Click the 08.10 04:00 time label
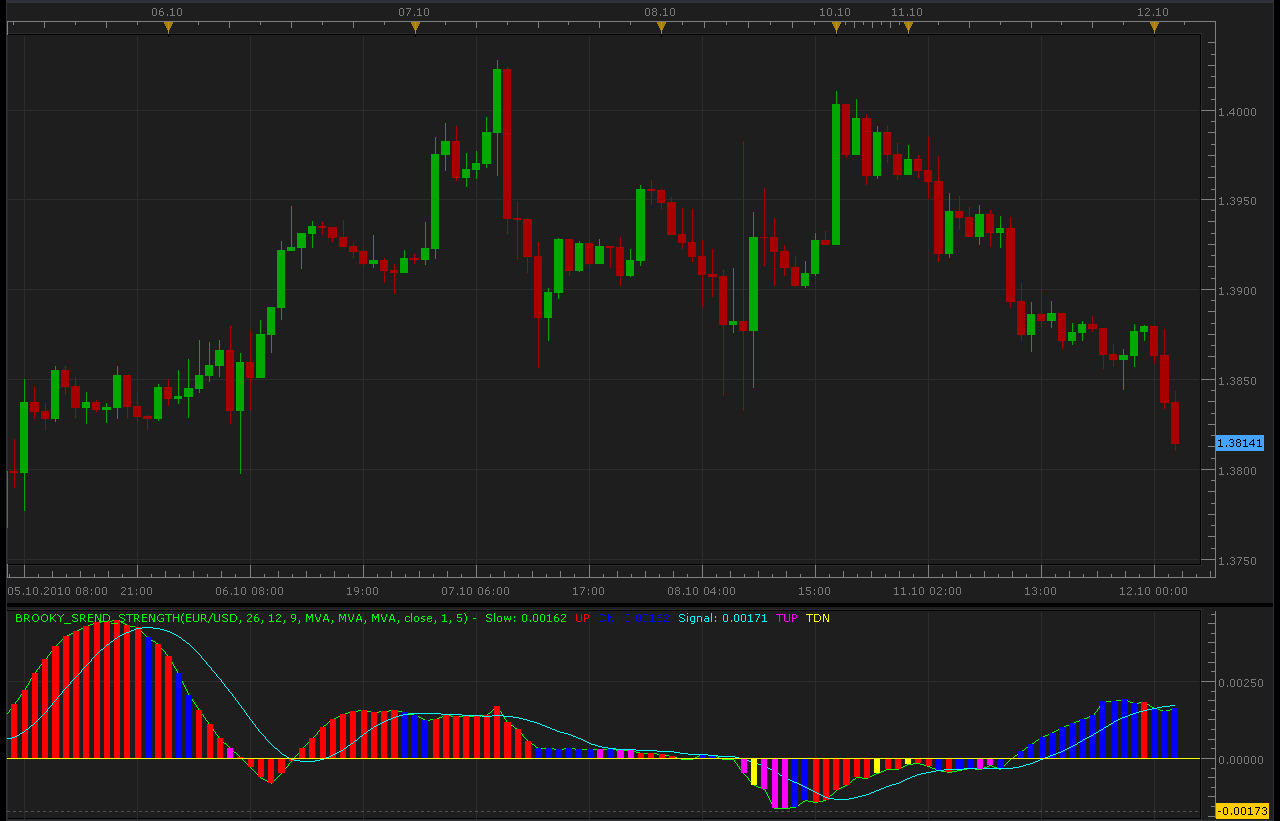1280x821 pixels. click(x=702, y=591)
